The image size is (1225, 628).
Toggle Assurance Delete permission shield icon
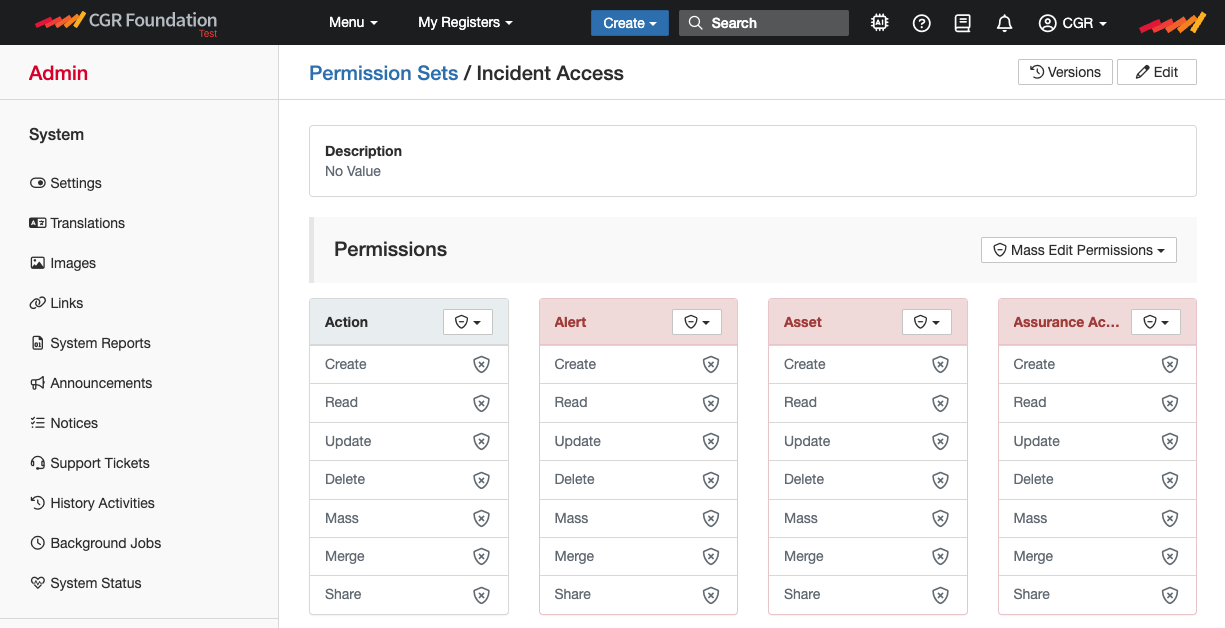pos(1170,480)
